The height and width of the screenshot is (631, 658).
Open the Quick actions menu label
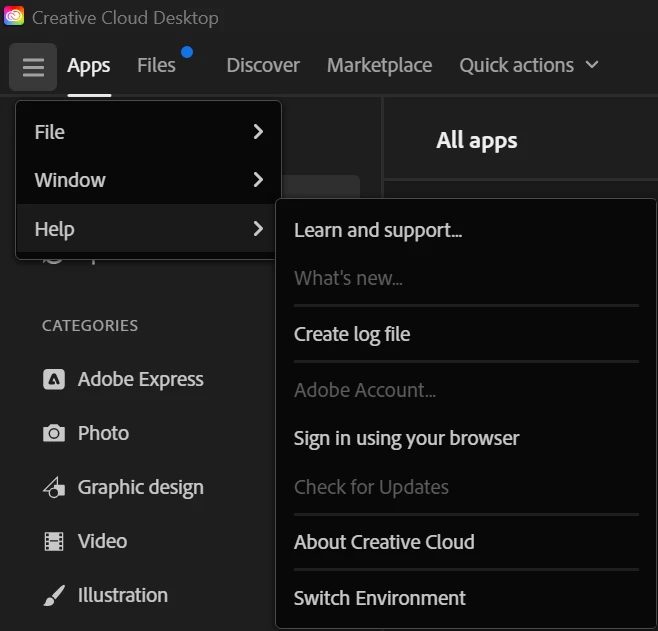tap(516, 65)
